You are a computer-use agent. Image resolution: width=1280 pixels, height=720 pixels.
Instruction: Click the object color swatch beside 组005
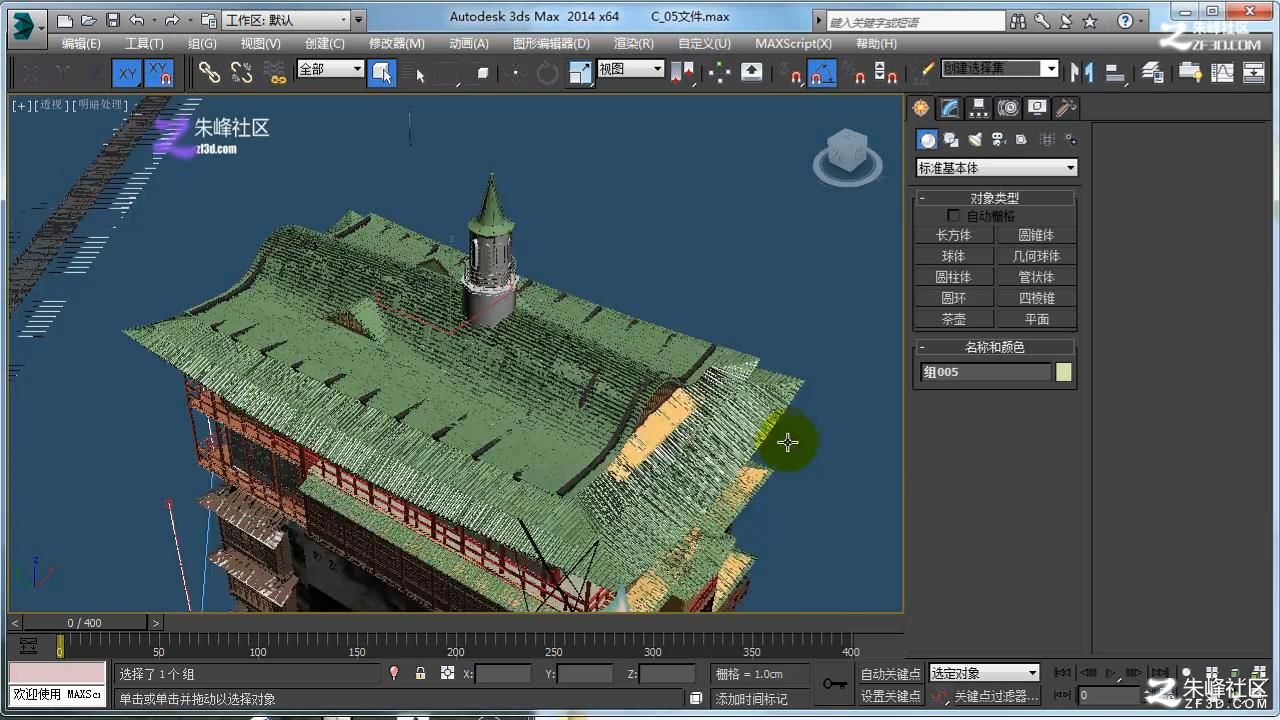(1064, 372)
